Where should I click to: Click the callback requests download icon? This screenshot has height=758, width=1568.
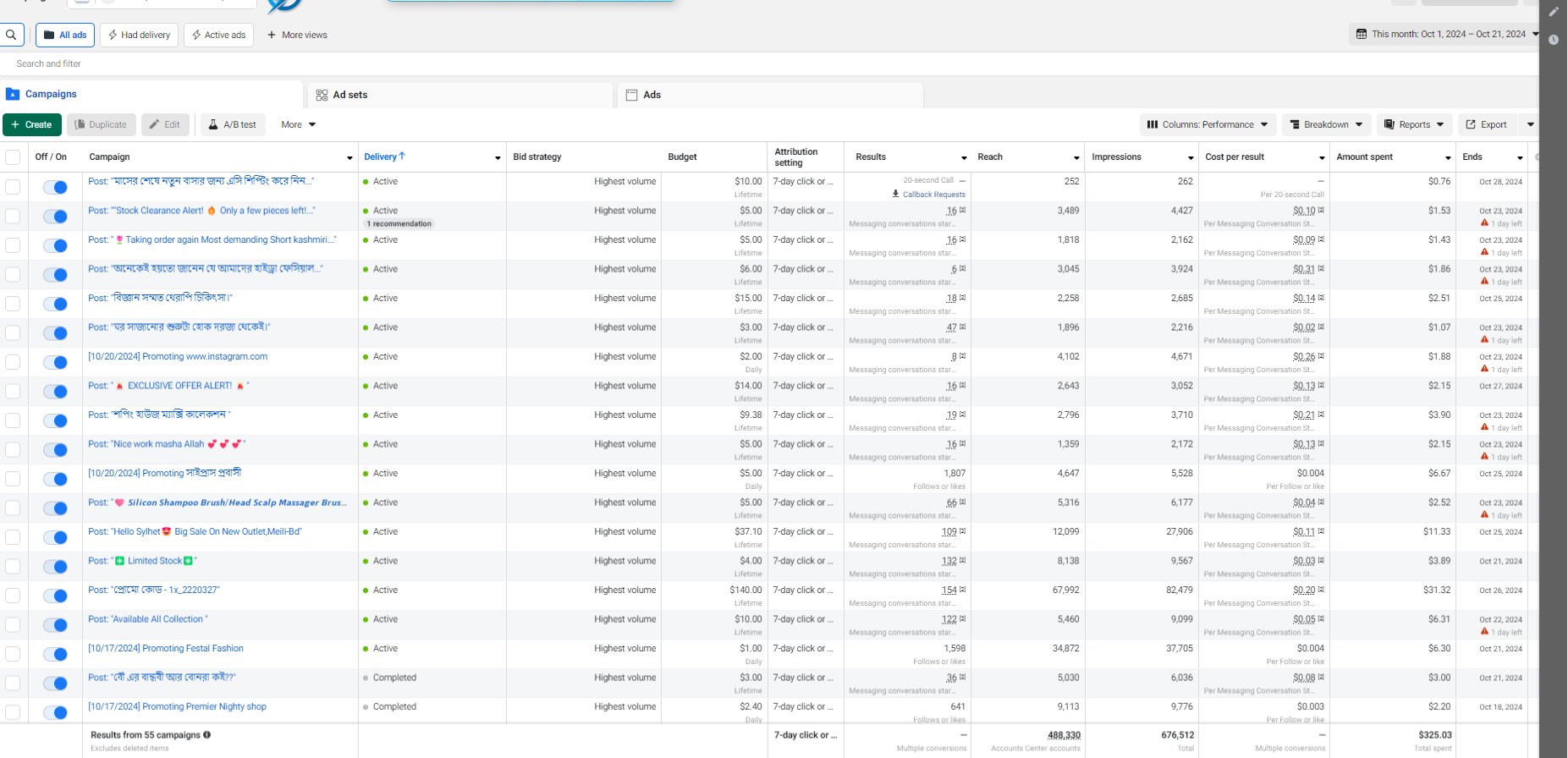(x=896, y=194)
